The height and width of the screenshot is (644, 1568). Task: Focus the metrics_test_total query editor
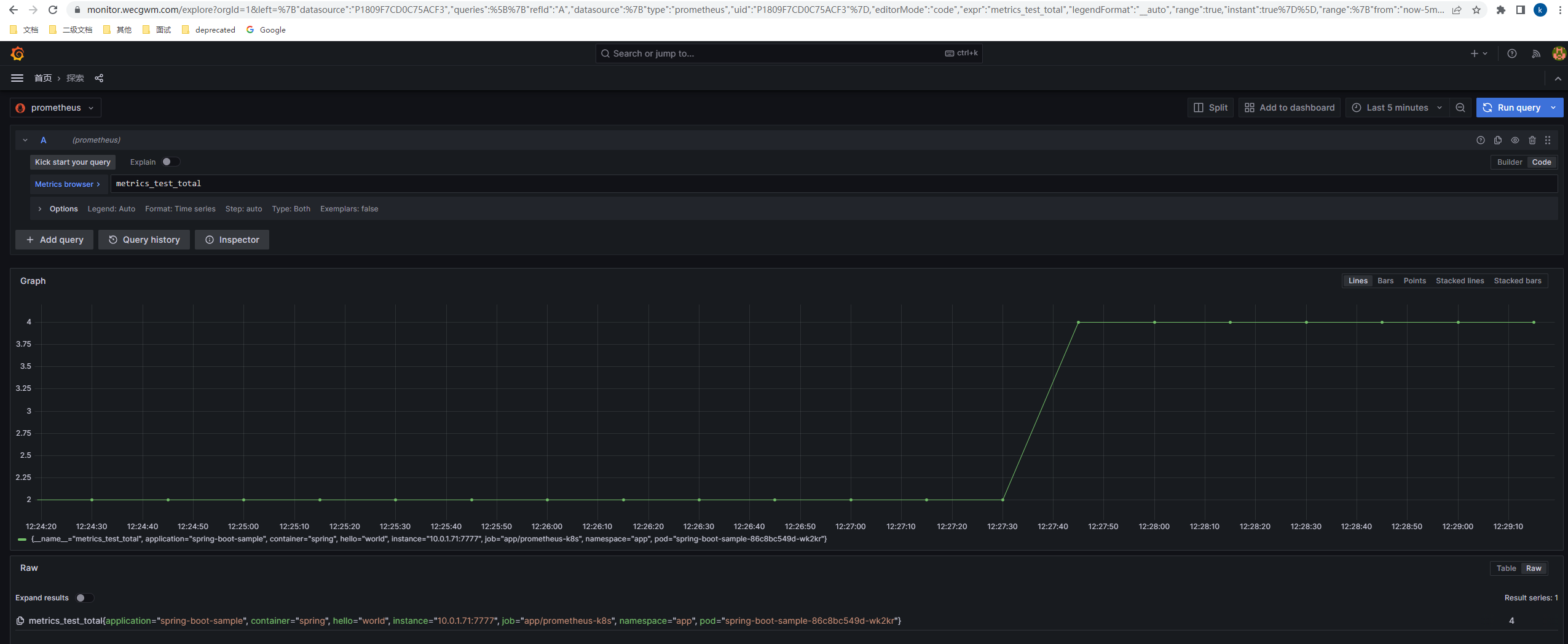click(833, 184)
